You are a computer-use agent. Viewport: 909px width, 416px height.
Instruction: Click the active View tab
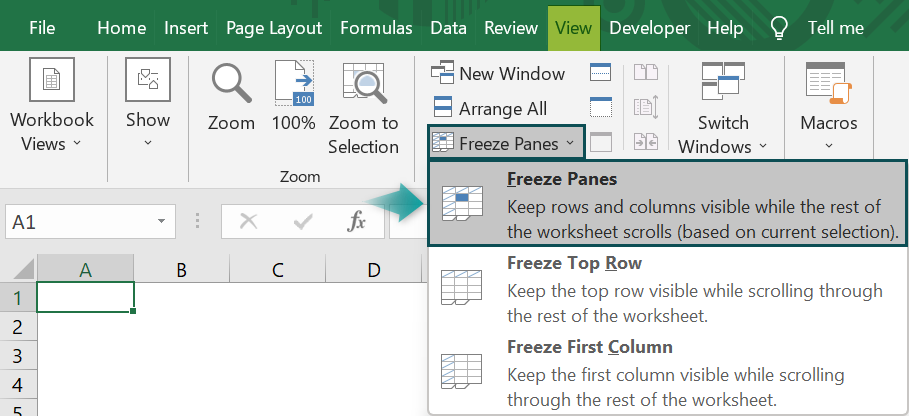(x=573, y=28)
